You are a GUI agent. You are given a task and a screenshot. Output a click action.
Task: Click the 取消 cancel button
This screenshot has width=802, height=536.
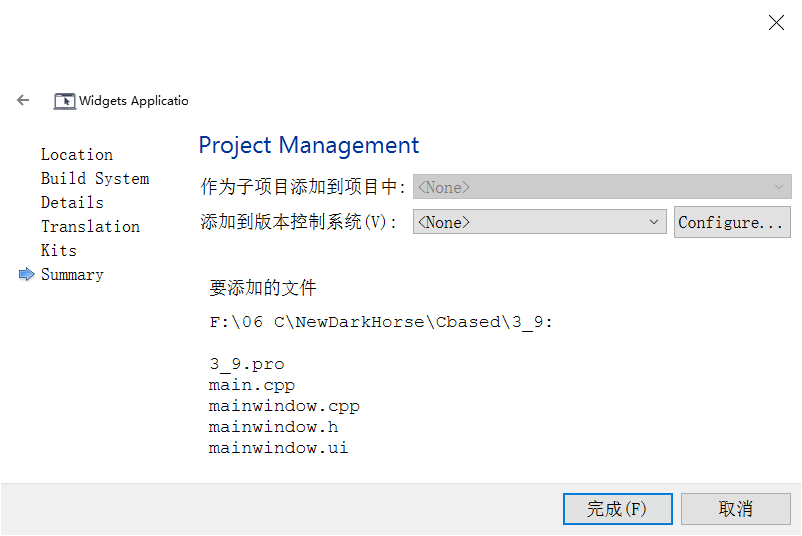point(736,509)
